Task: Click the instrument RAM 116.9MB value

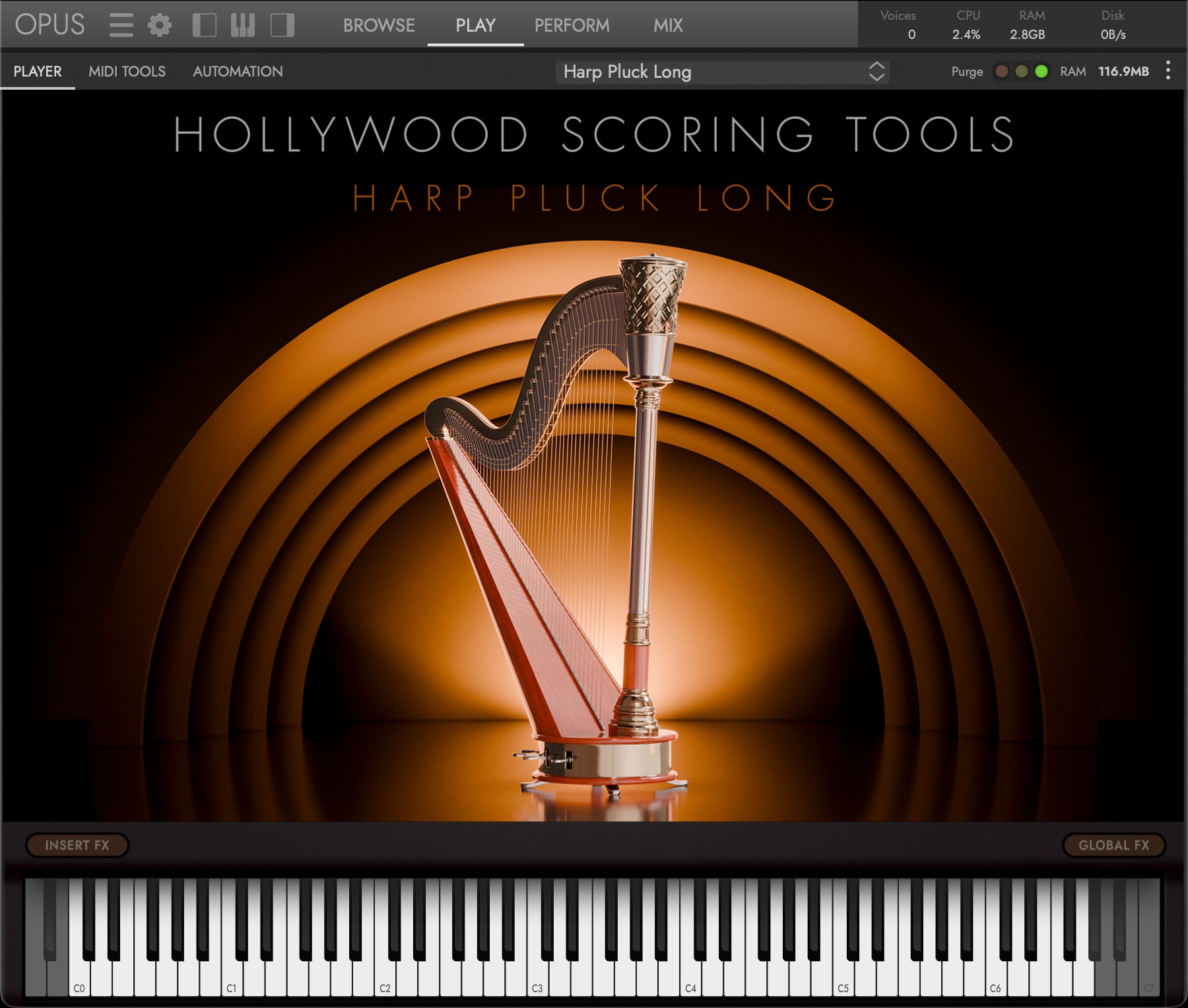Action: (1123, 71)
